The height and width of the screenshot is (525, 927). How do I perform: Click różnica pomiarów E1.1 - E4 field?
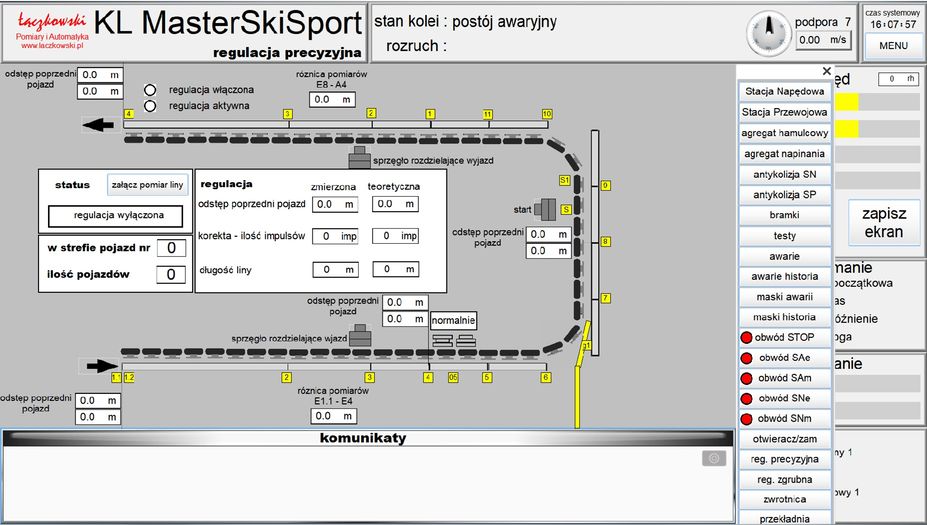pos(334,416)
